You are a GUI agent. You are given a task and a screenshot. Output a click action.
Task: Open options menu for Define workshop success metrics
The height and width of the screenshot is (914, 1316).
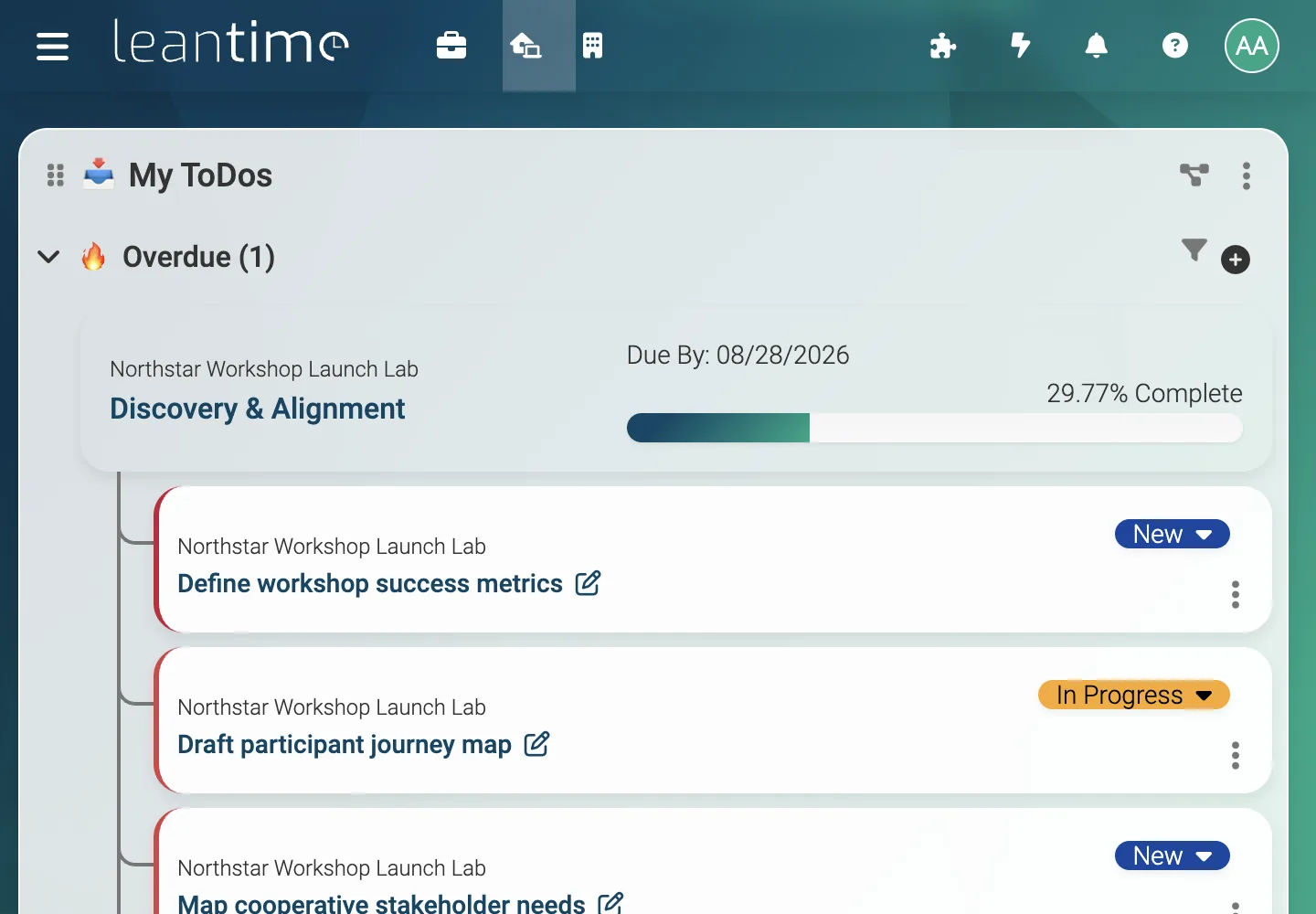click(1235, 594)
